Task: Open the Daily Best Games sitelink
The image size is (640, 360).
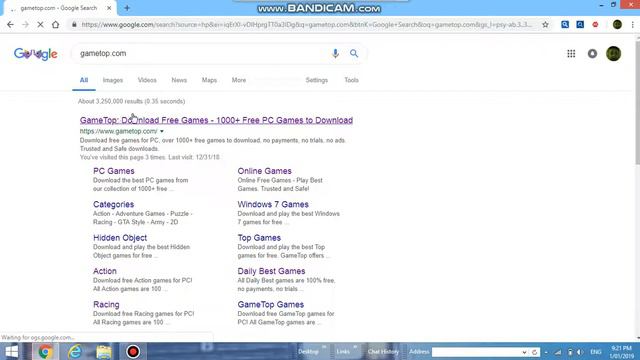Action: (271, 271)
